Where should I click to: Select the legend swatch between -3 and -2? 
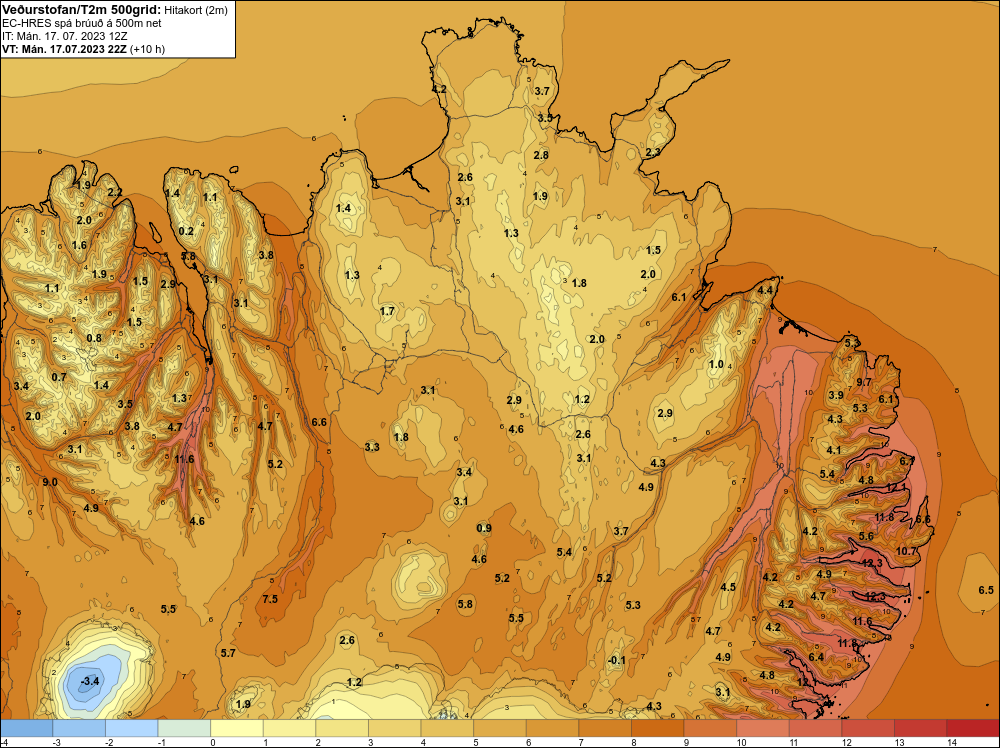[x=79, y=728]
